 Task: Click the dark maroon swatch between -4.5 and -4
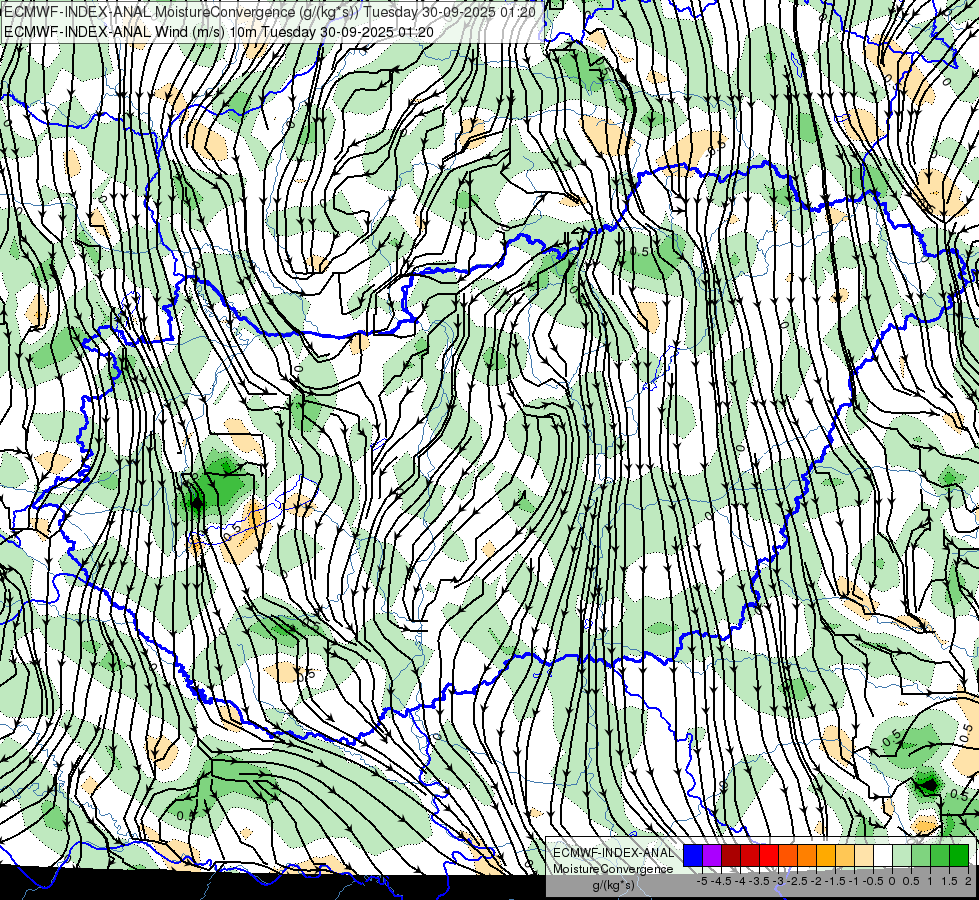(731, 855)
